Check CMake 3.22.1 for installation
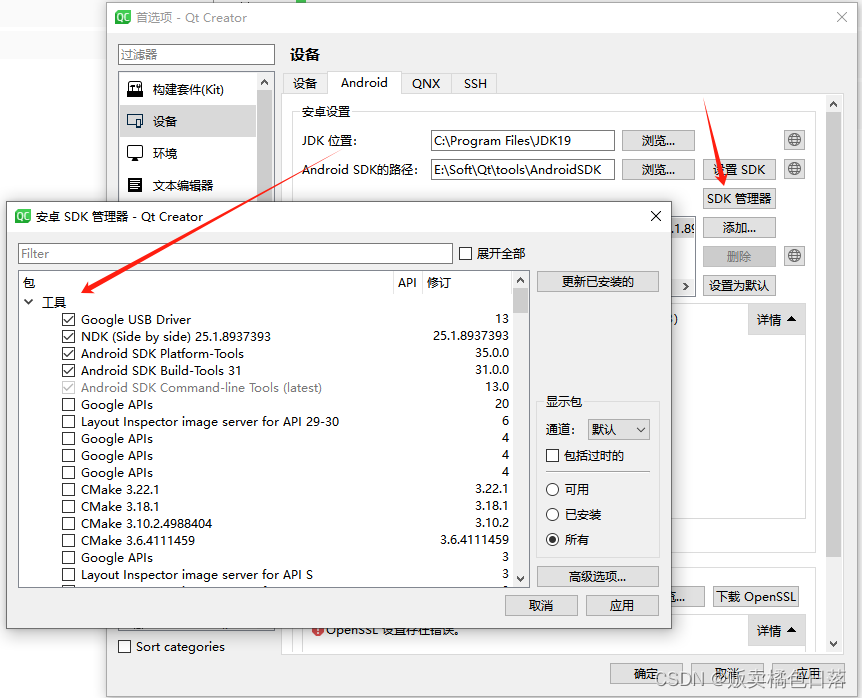 tap(68, 489)
